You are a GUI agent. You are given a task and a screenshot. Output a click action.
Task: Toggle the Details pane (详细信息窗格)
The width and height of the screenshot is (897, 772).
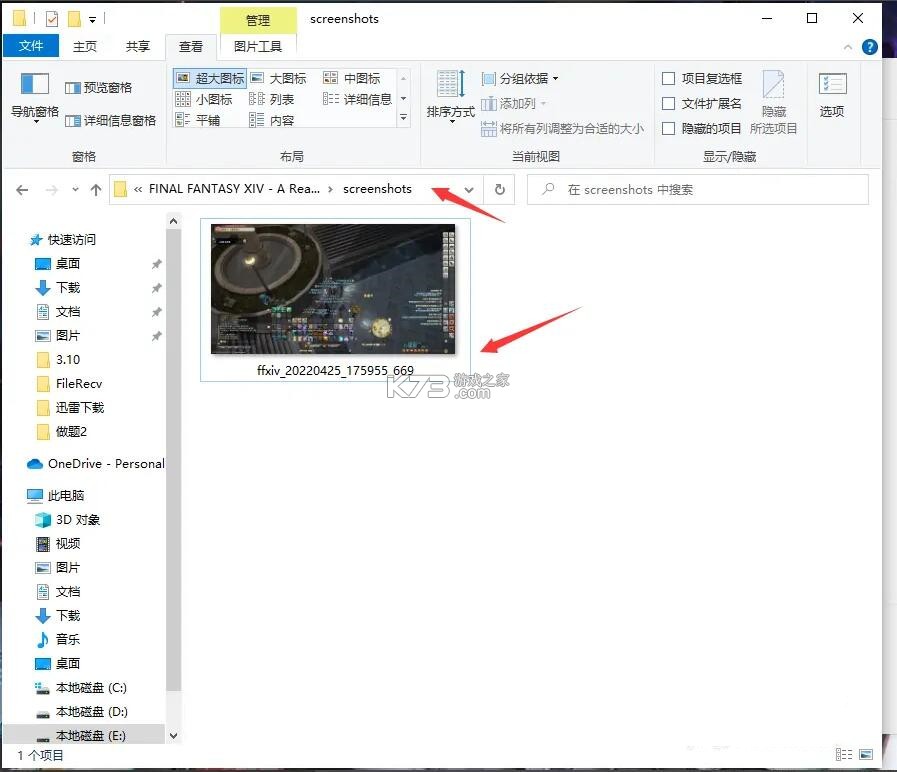110,120
